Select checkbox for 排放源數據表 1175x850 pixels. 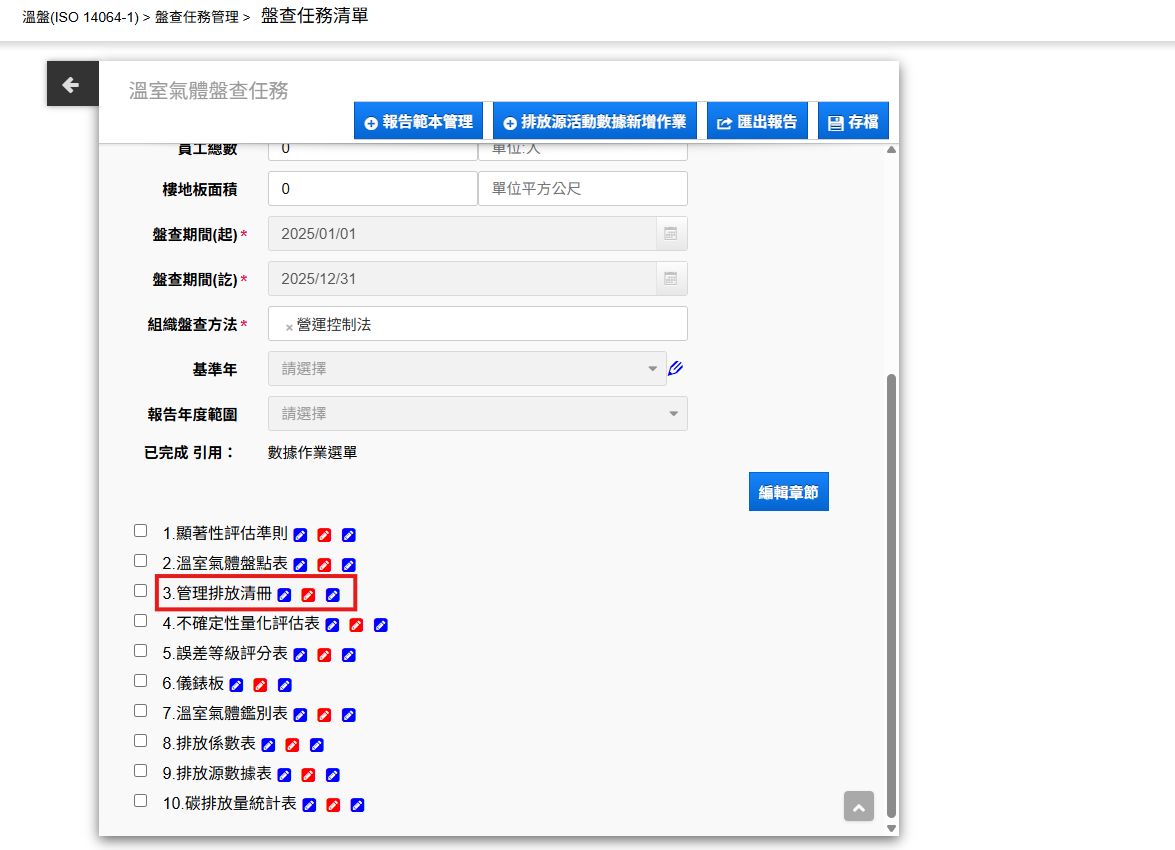pos(141,771)
